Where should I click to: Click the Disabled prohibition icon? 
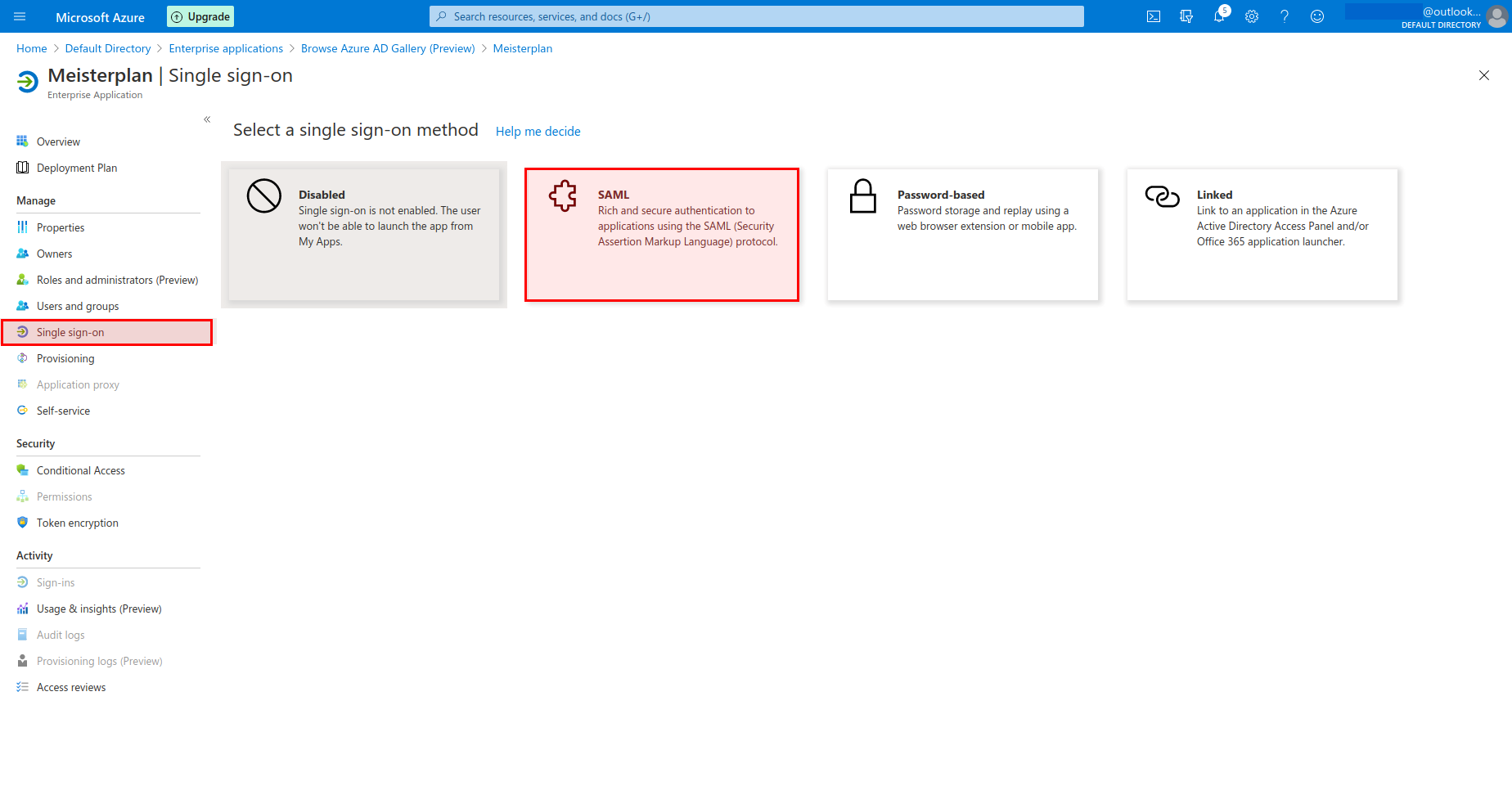264,196
